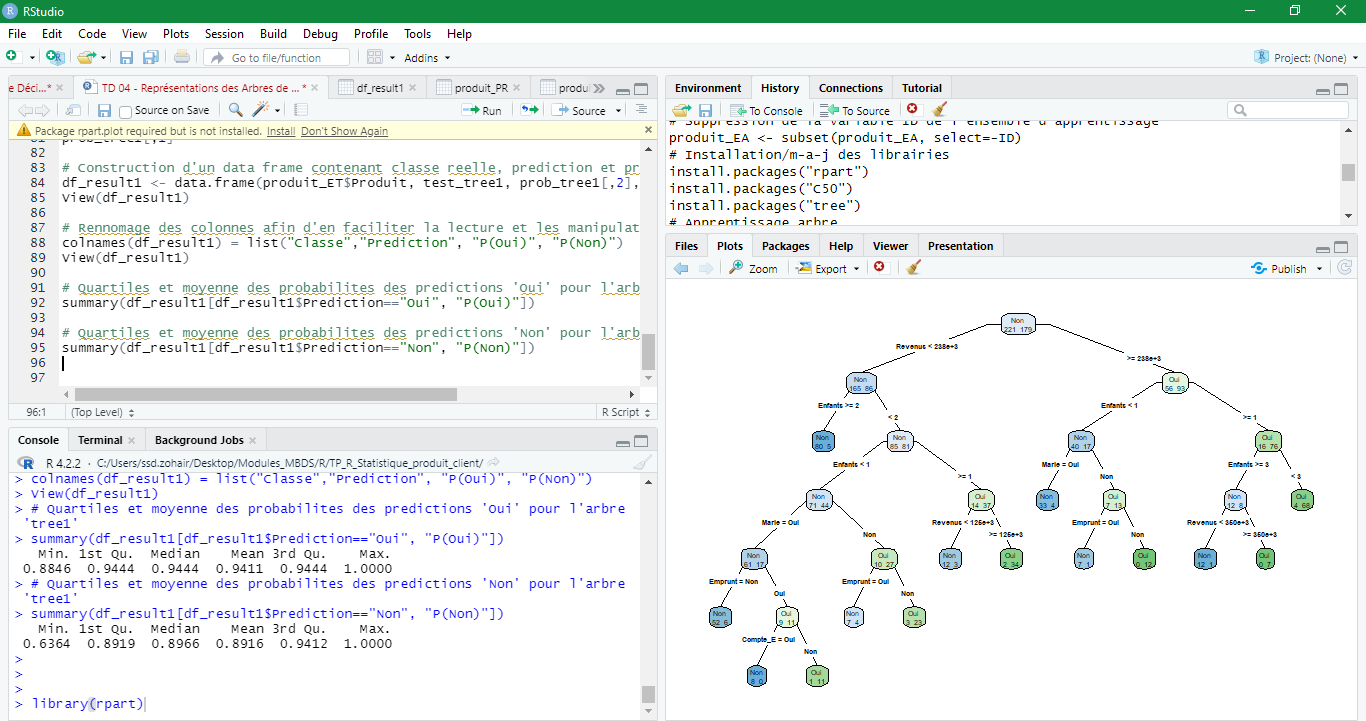Remove current plot using the red X icon
This screenshot has height=721, width=1366.
click(x=880, y=268)
